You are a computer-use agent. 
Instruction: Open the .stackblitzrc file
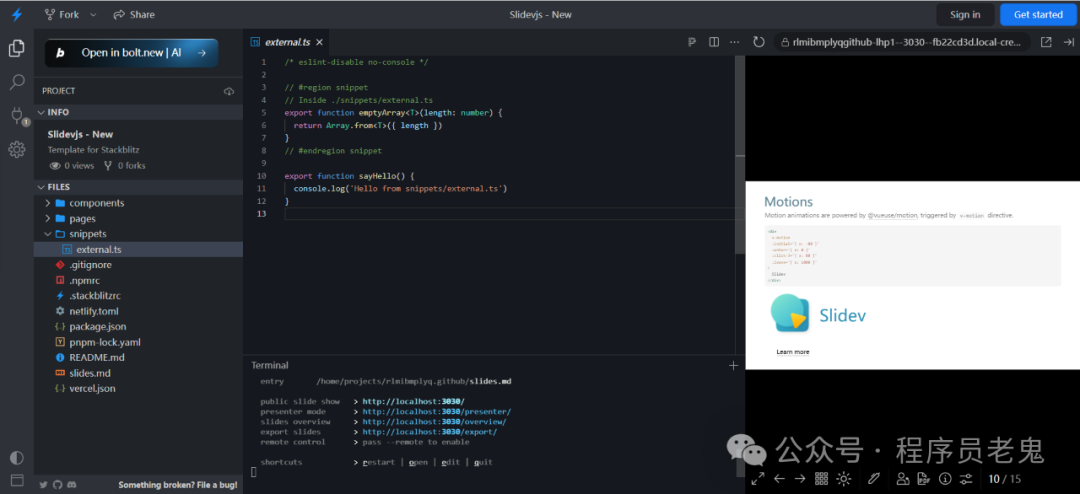tap(138, 296)
